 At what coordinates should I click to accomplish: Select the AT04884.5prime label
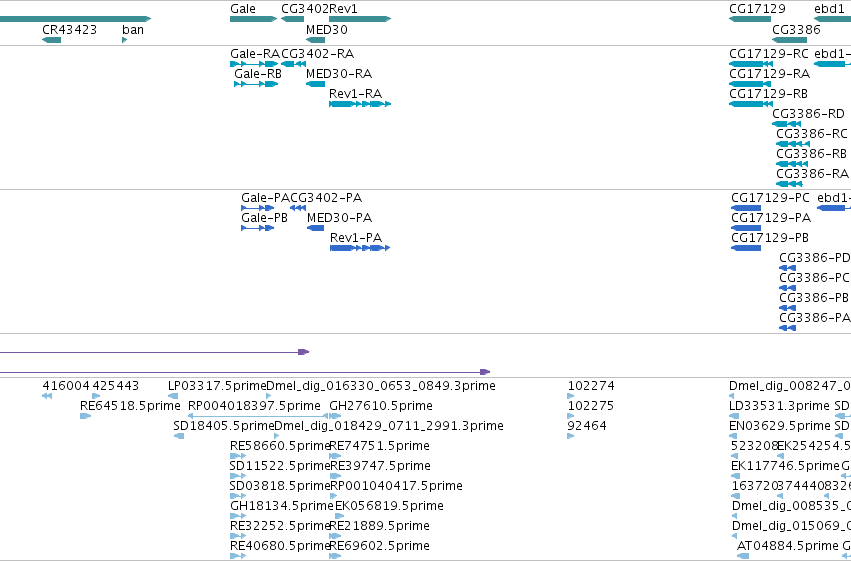tap(788, 547)
